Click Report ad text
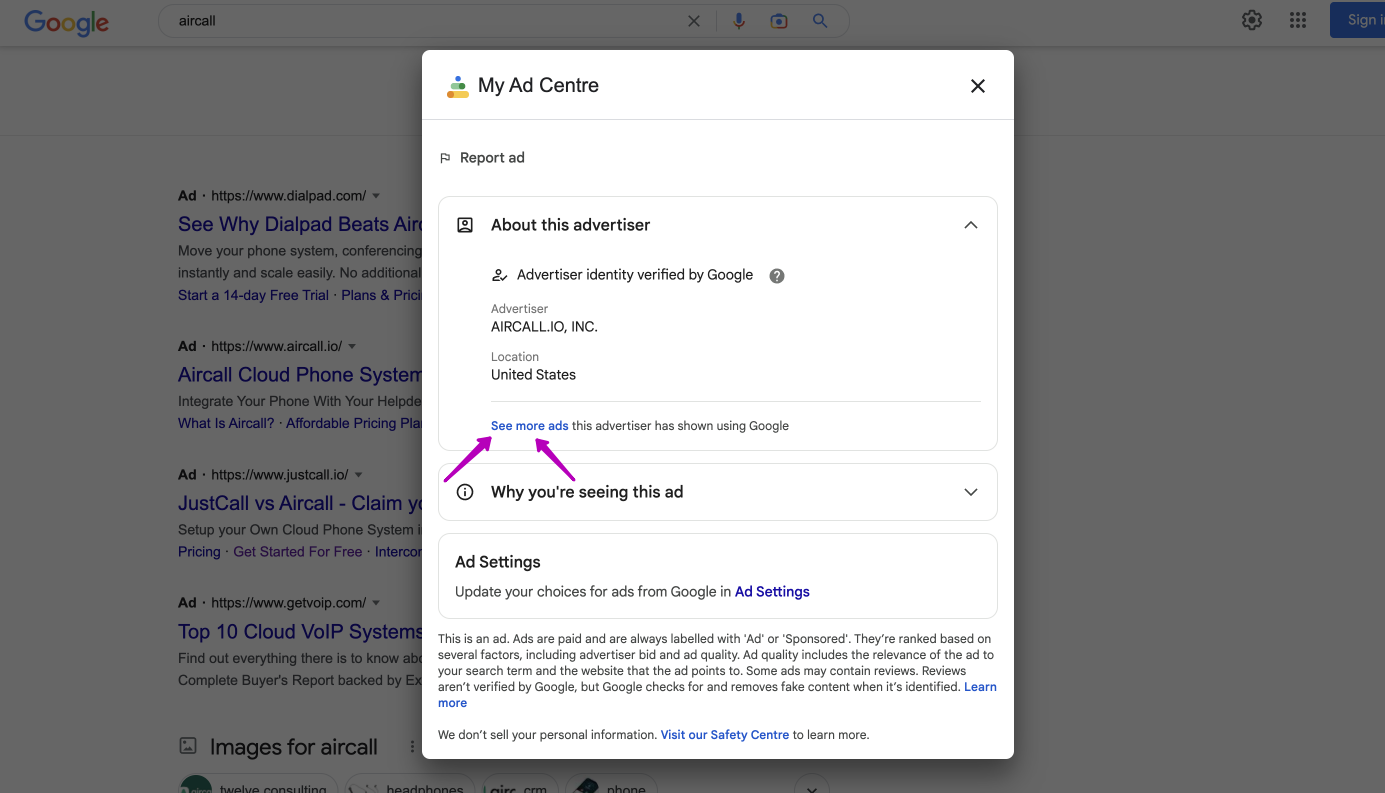Image resolution: width=1385 pixels, height=793 pixels. pyautogui.click(x=492, y=158)
